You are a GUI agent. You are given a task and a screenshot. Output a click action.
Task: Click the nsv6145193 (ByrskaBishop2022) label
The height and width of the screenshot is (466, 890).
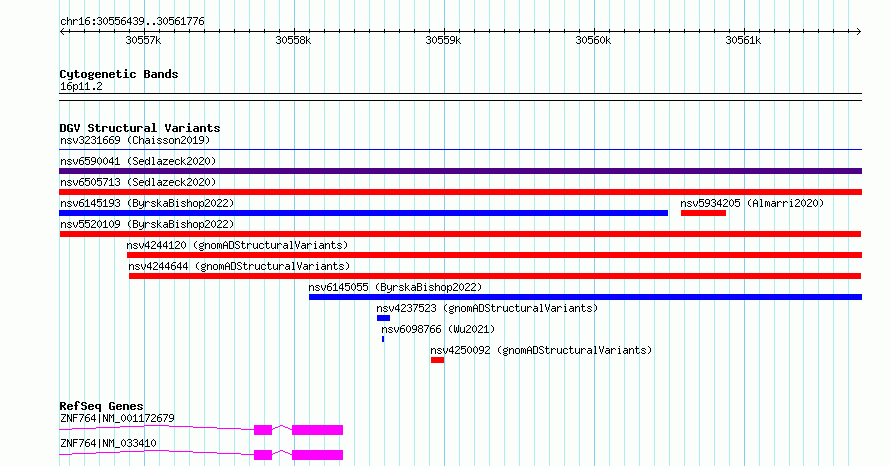click(x=147, y=203)
